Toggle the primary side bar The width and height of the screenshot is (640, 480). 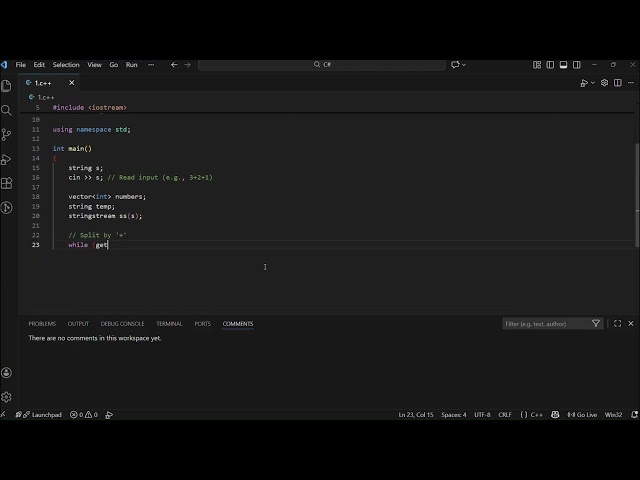550,64
